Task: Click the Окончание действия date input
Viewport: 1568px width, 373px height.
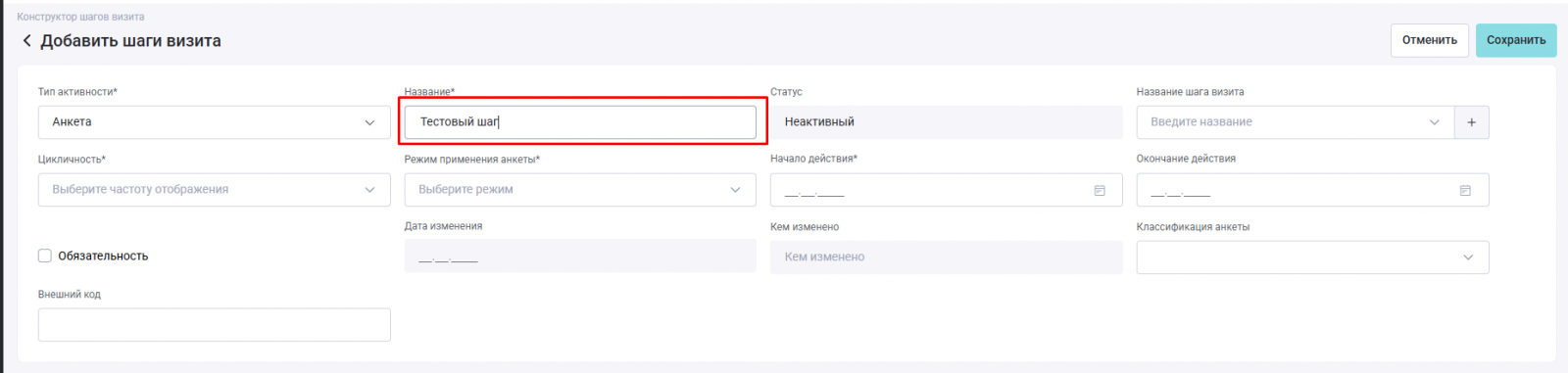Action: (1312, 190)
